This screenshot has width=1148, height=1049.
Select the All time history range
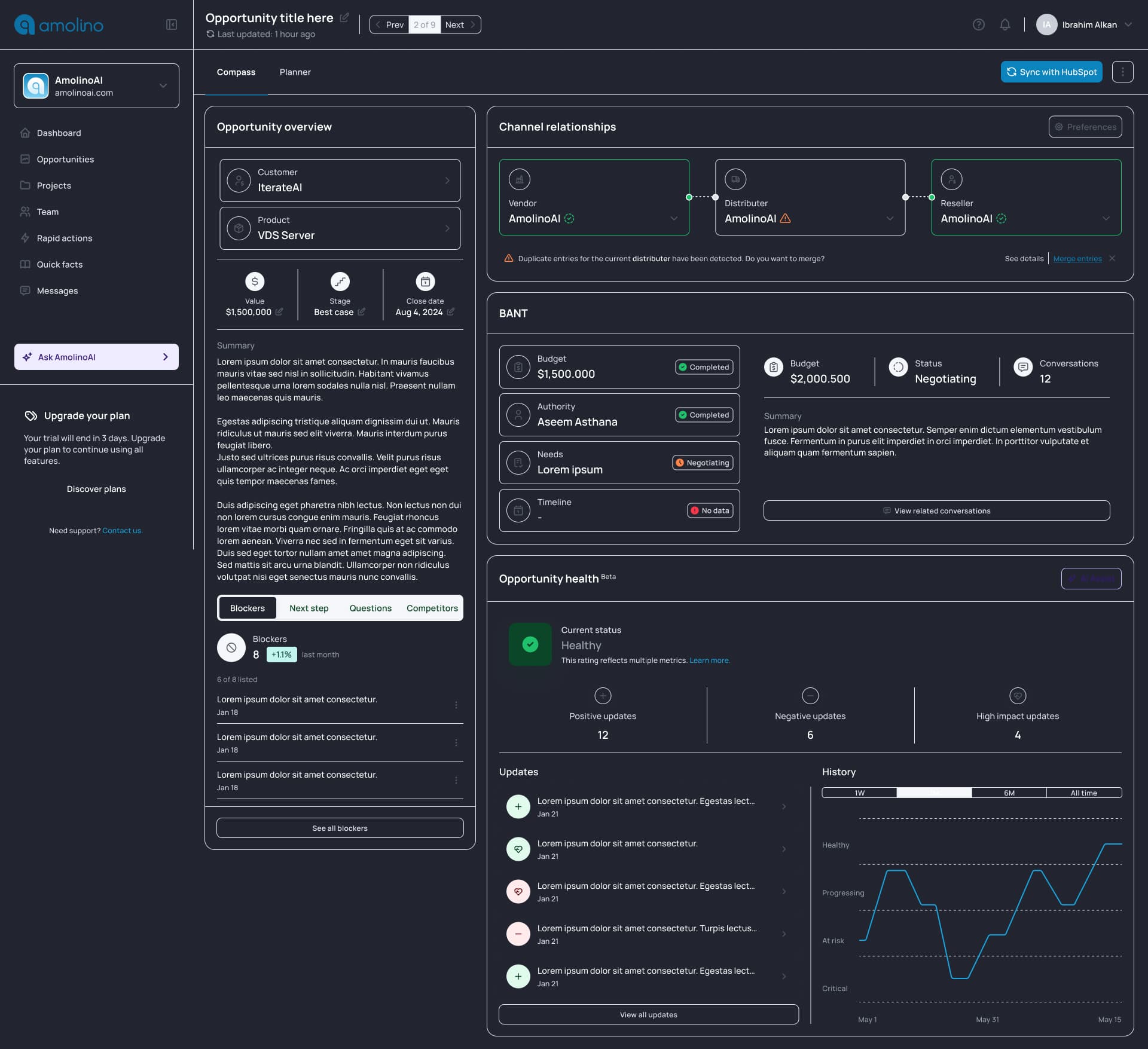[x=1084, y=793]
